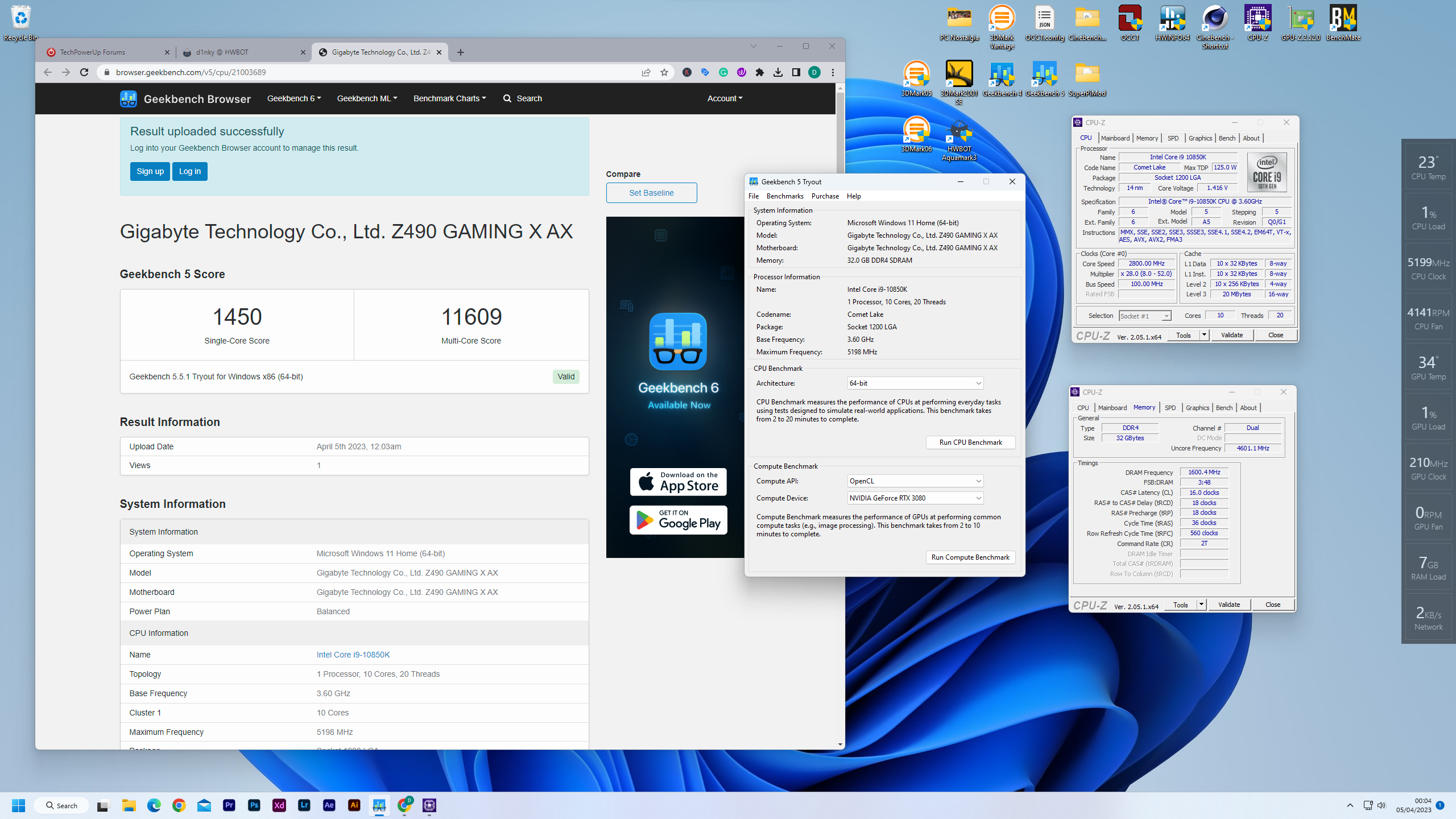Click Log in button
The image size is (1456, 819).
coord(190,171)
